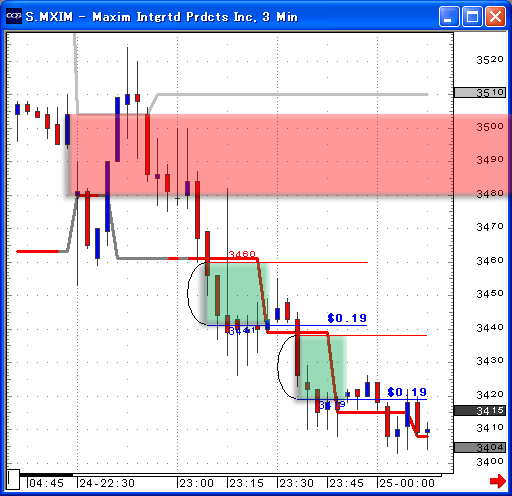The height and width of the screenshot is (496, 512).
Task: Click the lower blue $0.19 label
Action: 407,392
